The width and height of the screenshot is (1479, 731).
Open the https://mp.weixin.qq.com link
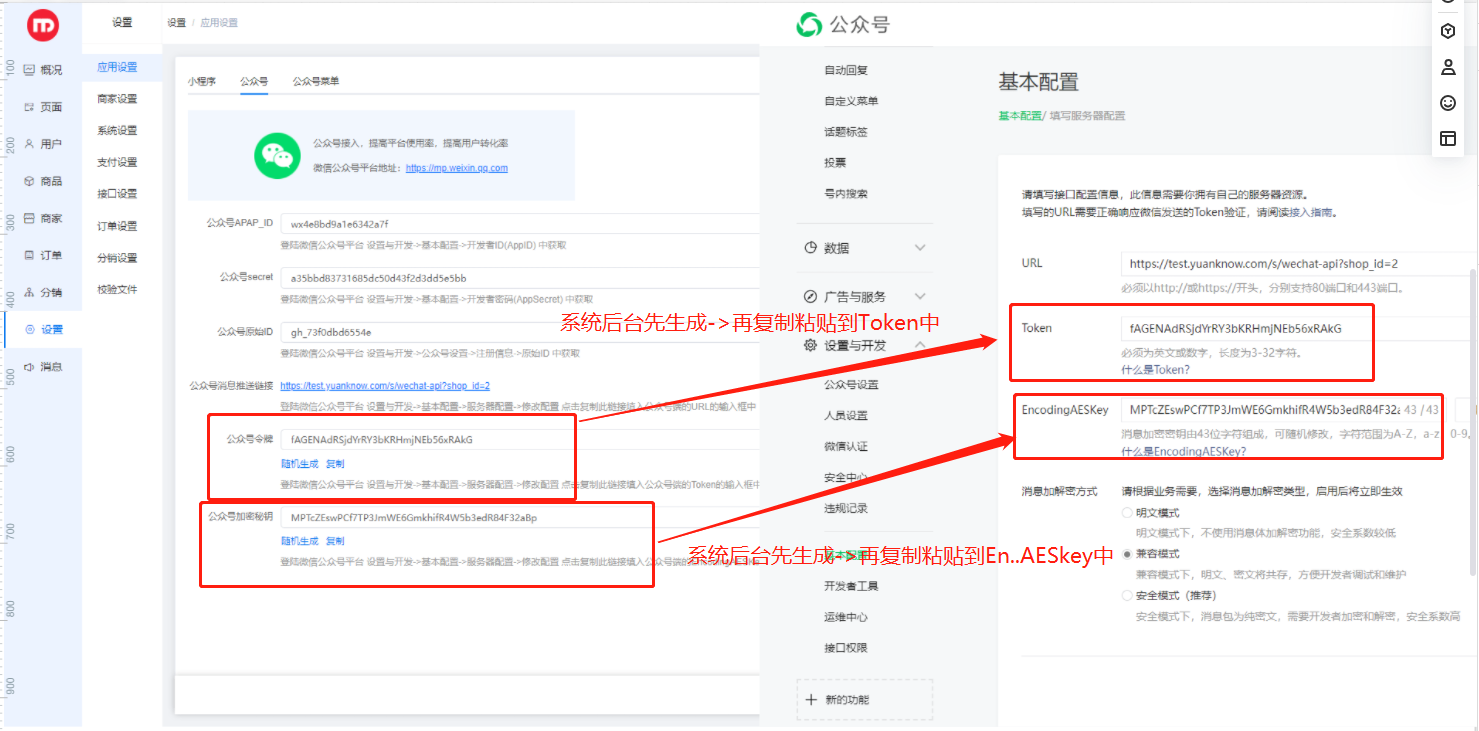coord(457,168)
